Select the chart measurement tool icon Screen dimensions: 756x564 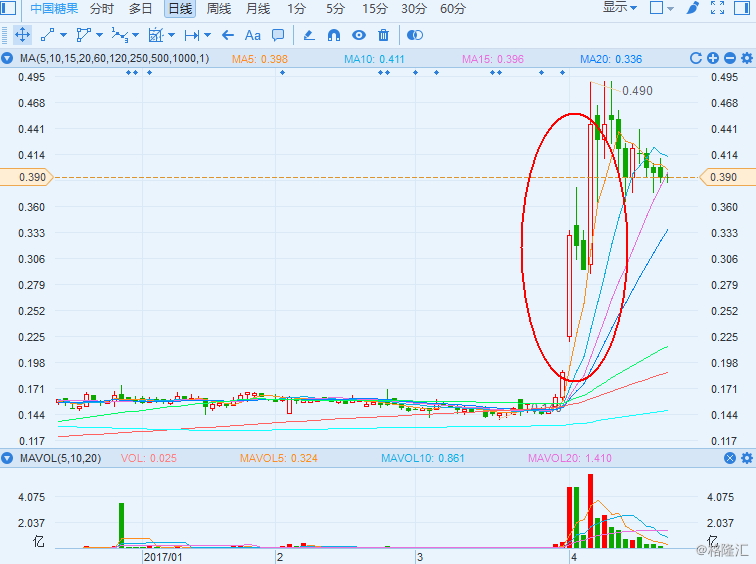pyautogui.click(x=156, y=35)
